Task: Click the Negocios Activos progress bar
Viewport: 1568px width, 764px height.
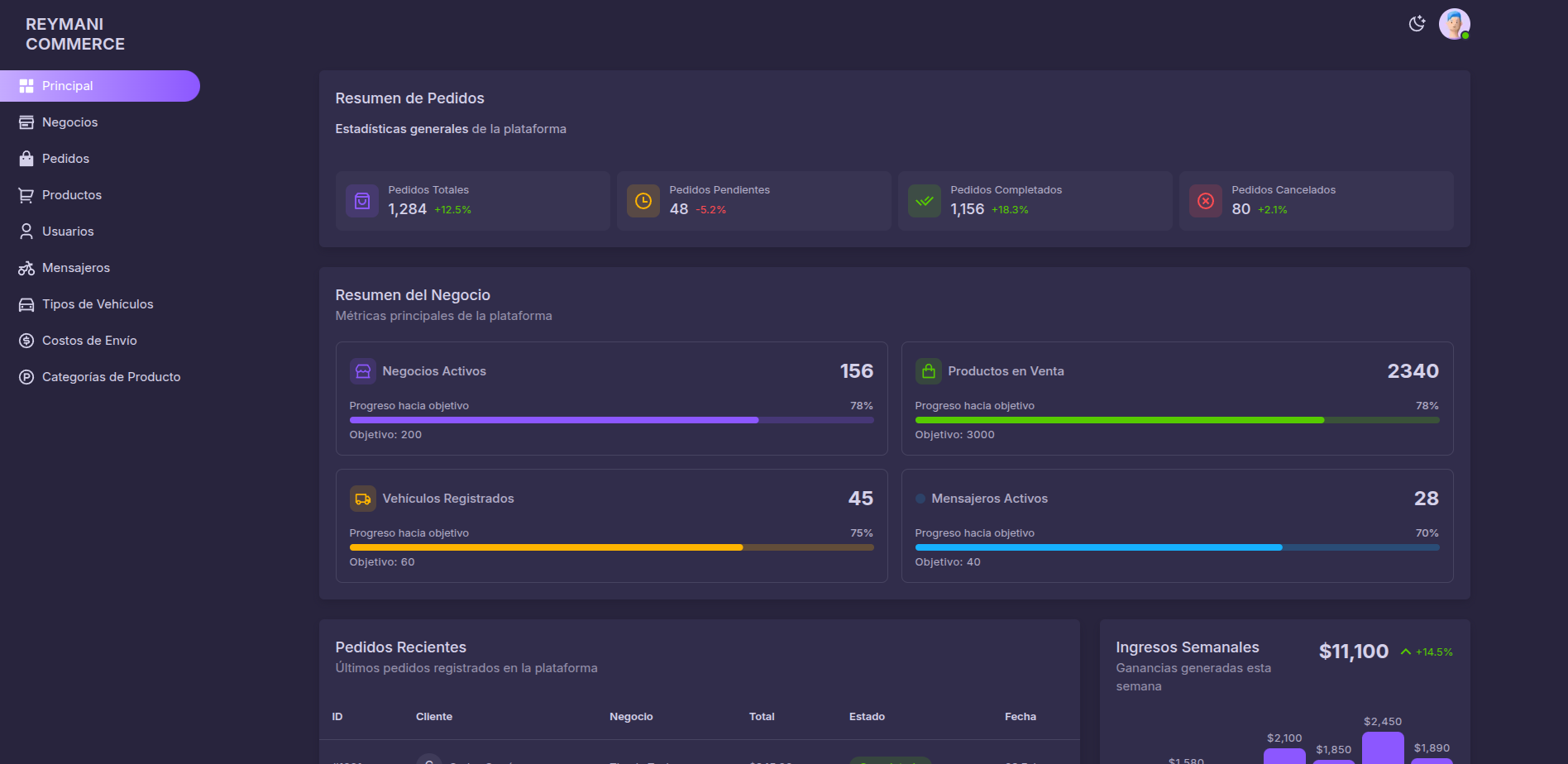Action: tap(611, 420)
